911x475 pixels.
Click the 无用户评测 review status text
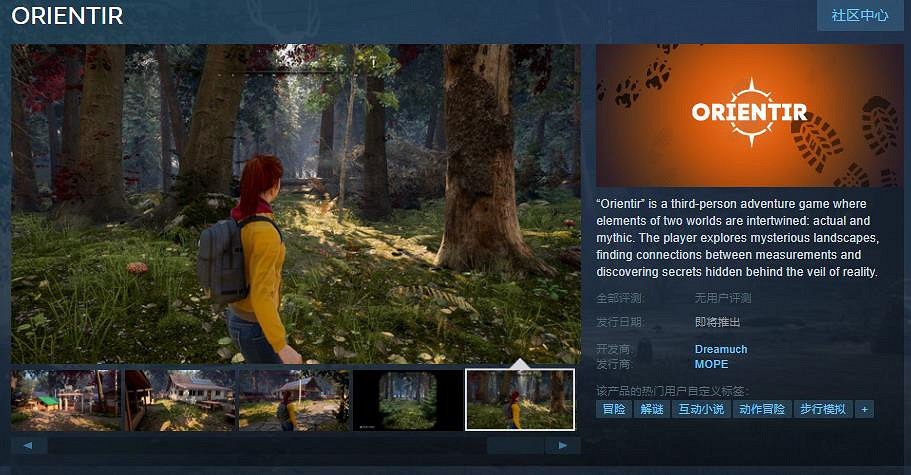(722, 298)
